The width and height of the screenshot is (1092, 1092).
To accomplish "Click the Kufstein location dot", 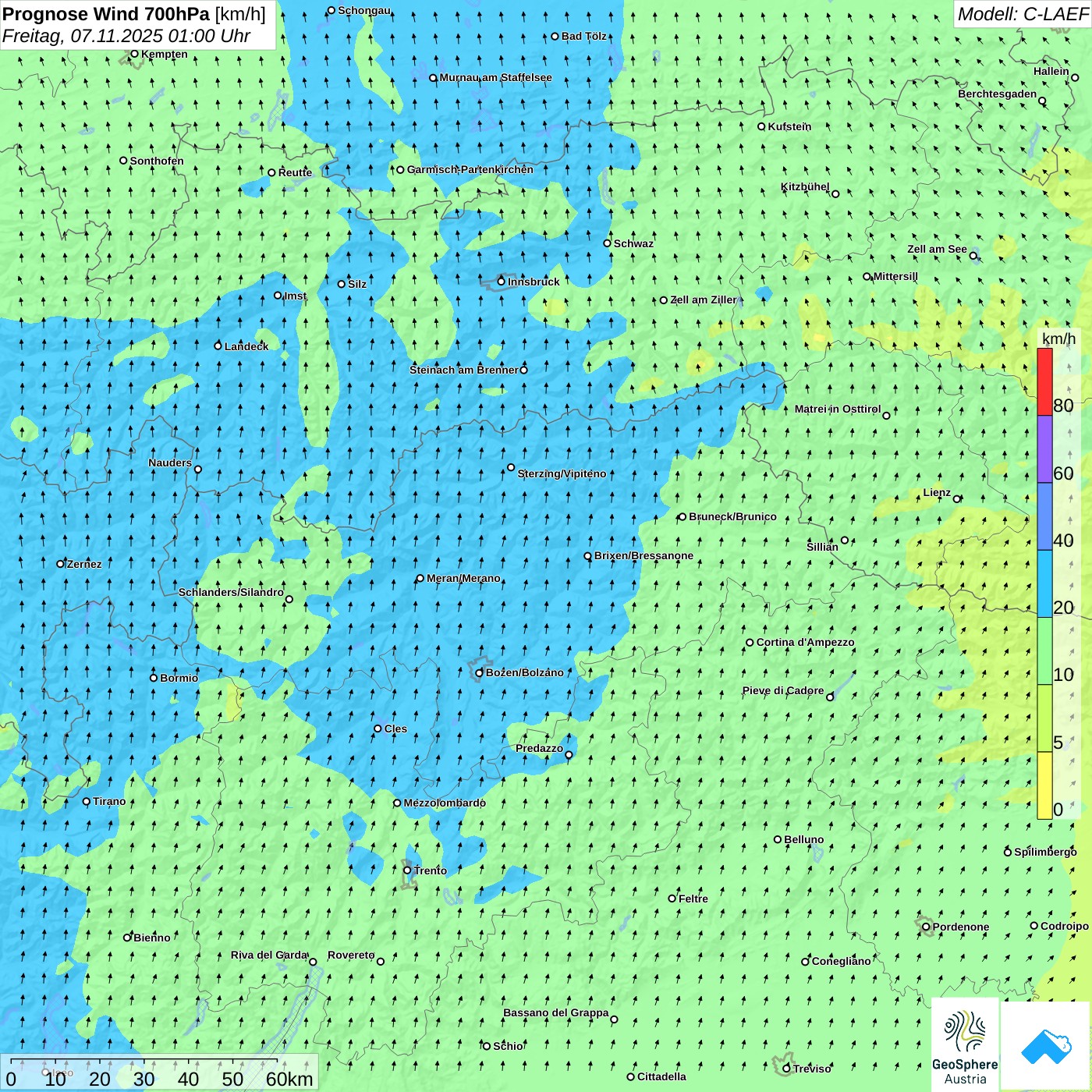I will [762, 126].
